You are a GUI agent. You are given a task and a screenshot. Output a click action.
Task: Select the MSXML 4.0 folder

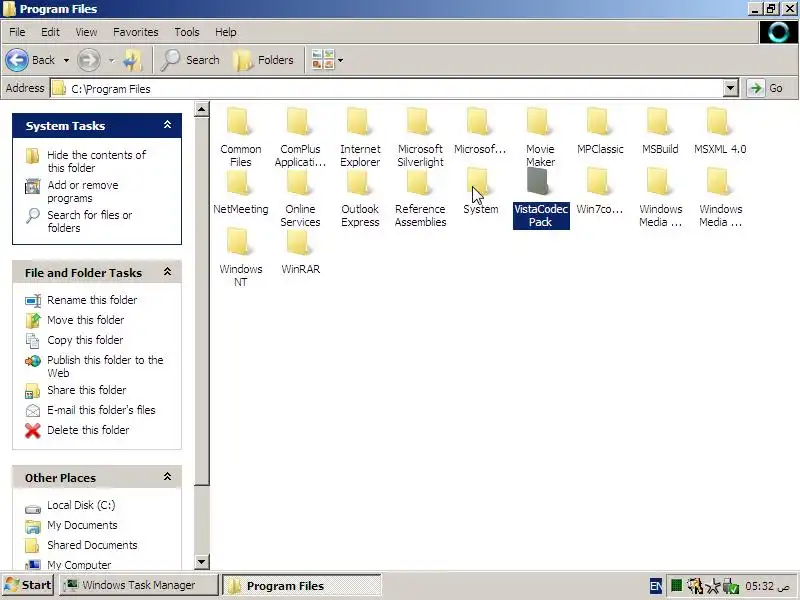click(x=720, y=131)
